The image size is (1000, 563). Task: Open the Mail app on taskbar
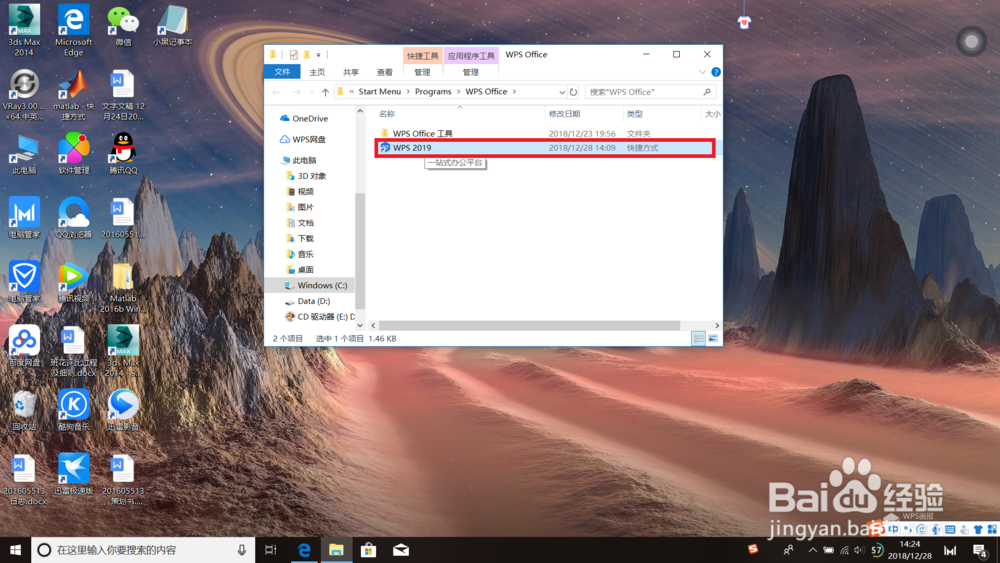(x=401, y=550)
